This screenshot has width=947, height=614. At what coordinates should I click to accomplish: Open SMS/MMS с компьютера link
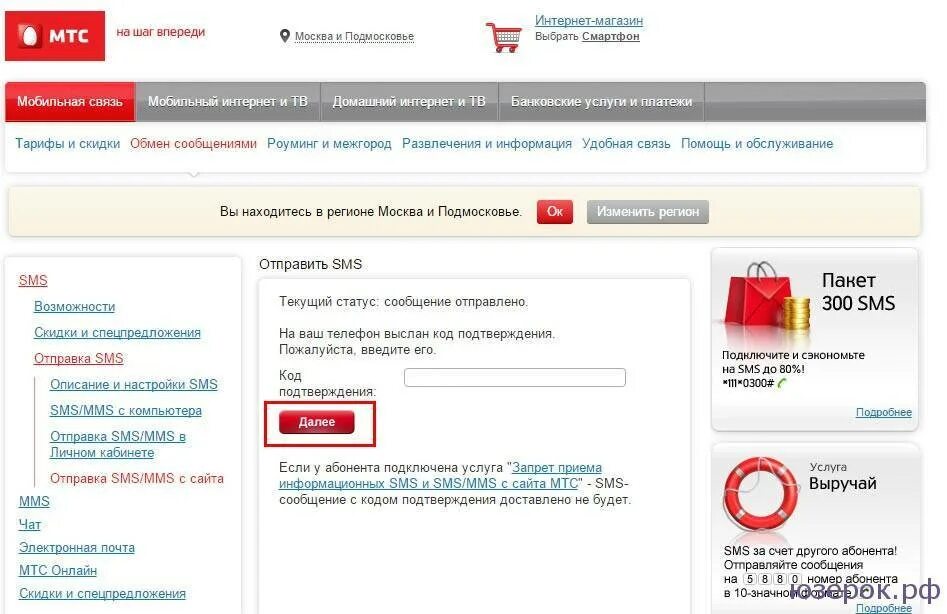tap(126, 411)
